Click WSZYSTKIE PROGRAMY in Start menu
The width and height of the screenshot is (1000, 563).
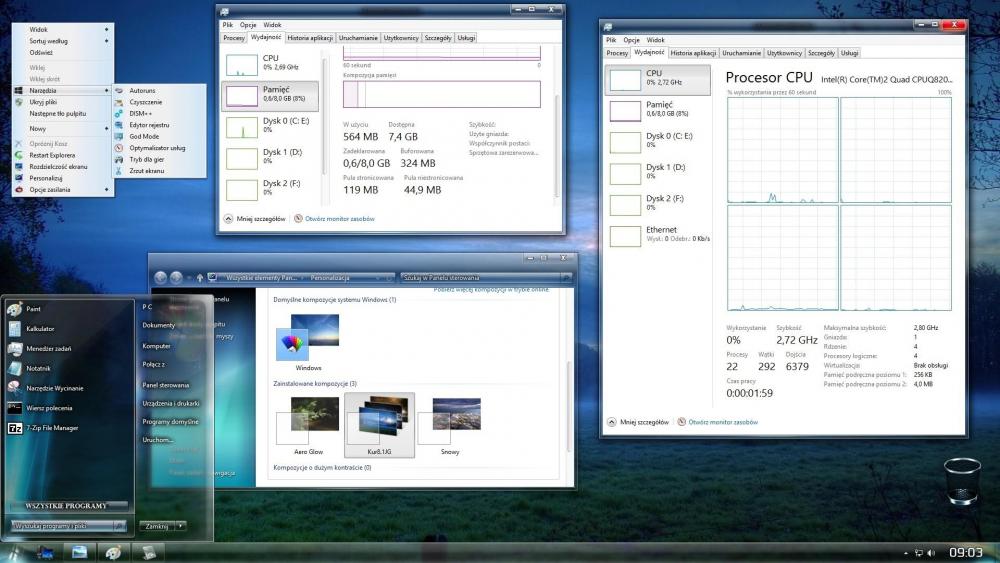68,506
